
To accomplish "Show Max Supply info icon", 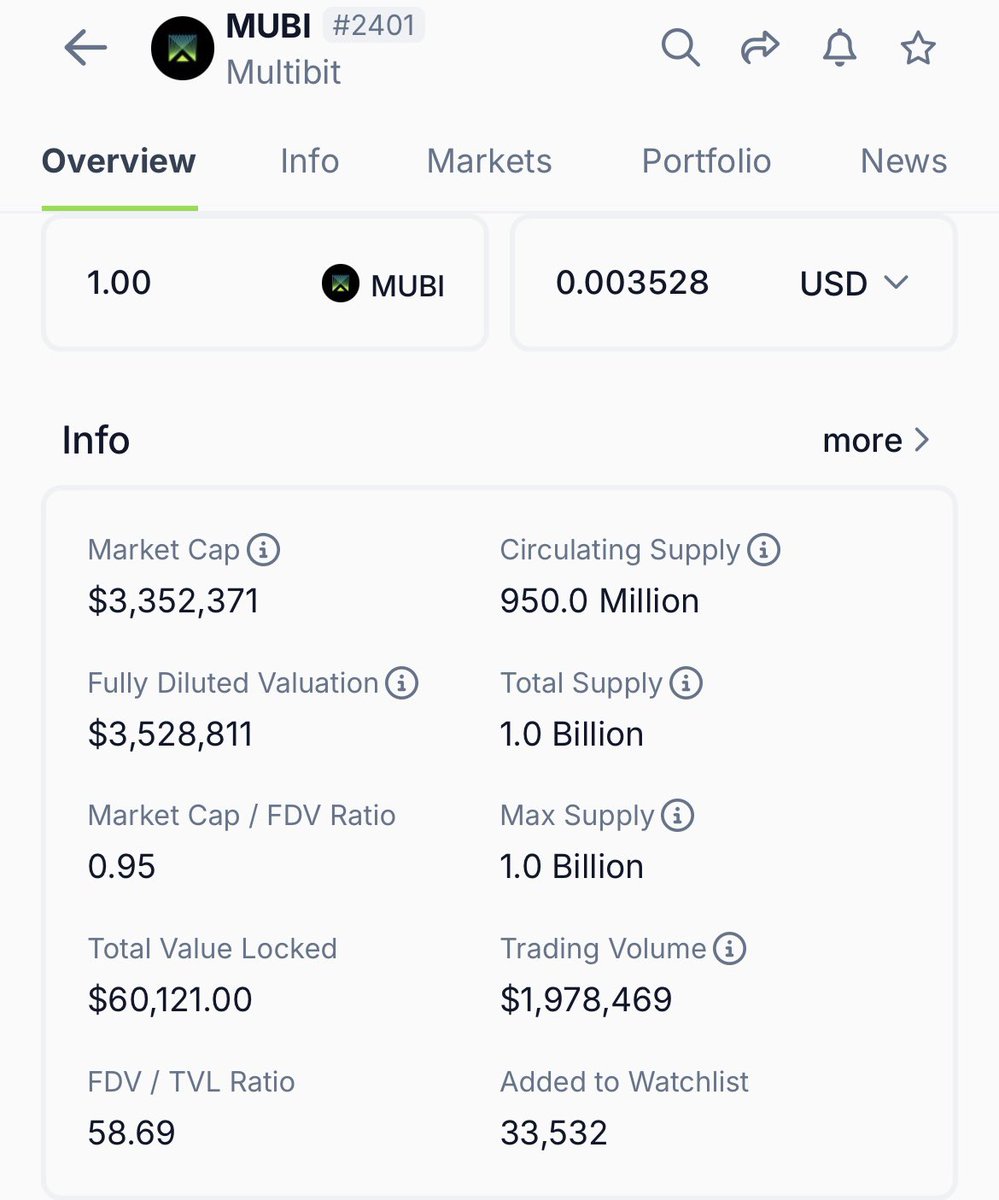I will 677,815.
